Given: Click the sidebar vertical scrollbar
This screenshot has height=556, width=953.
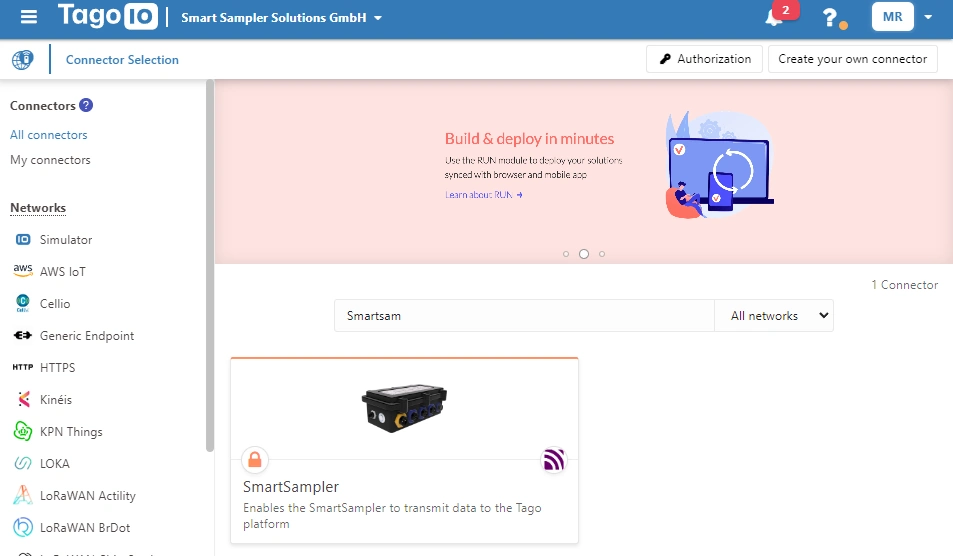Looking at the screenshot, I should tap(210, 266).
